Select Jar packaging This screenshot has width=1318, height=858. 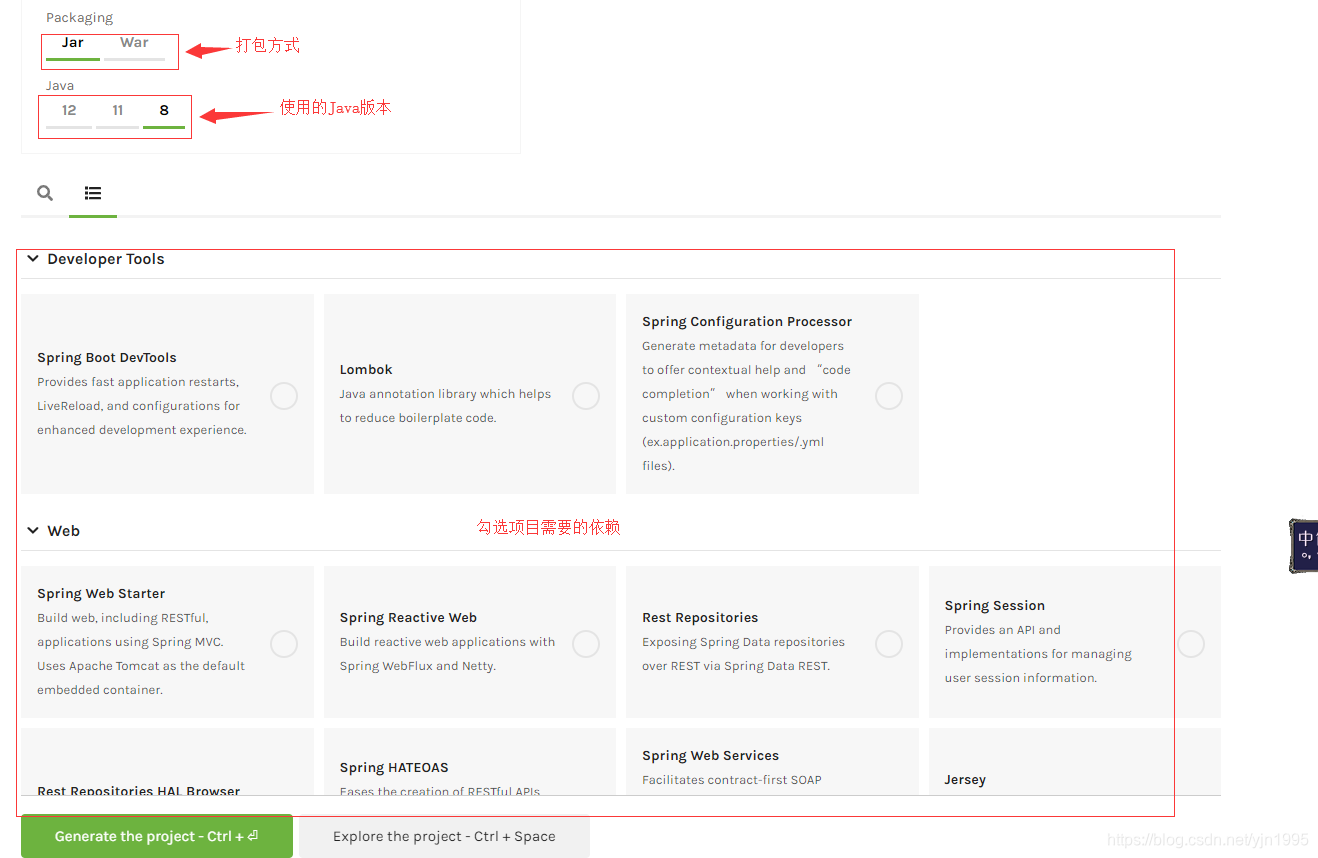point(73,46)
